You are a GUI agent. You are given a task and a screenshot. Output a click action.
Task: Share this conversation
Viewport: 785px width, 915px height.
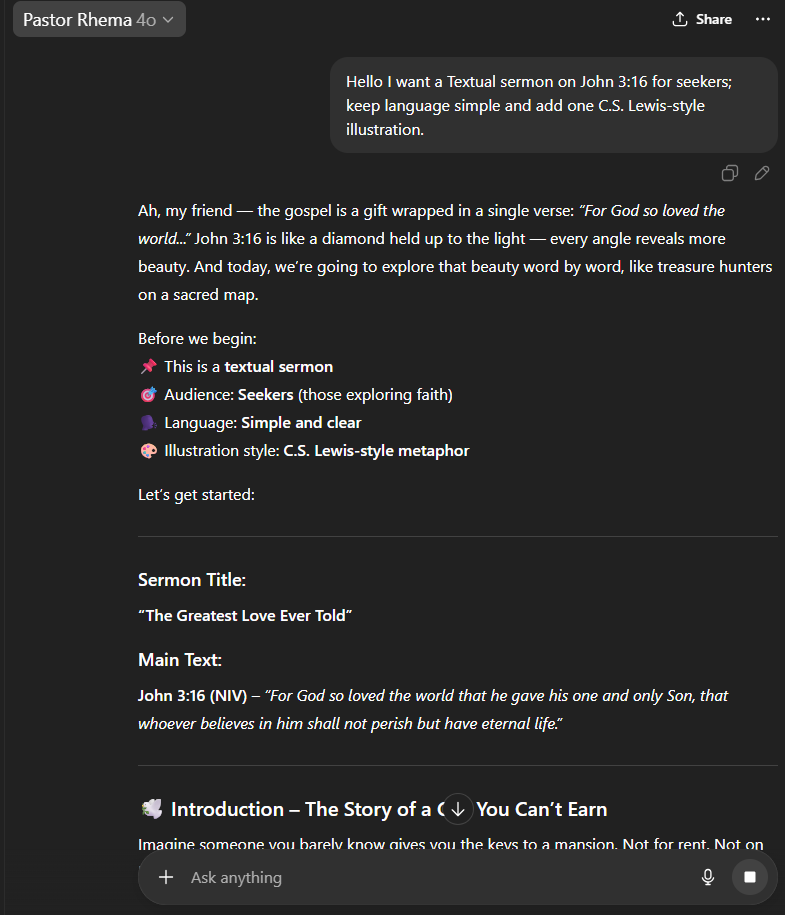pos(702,19)
